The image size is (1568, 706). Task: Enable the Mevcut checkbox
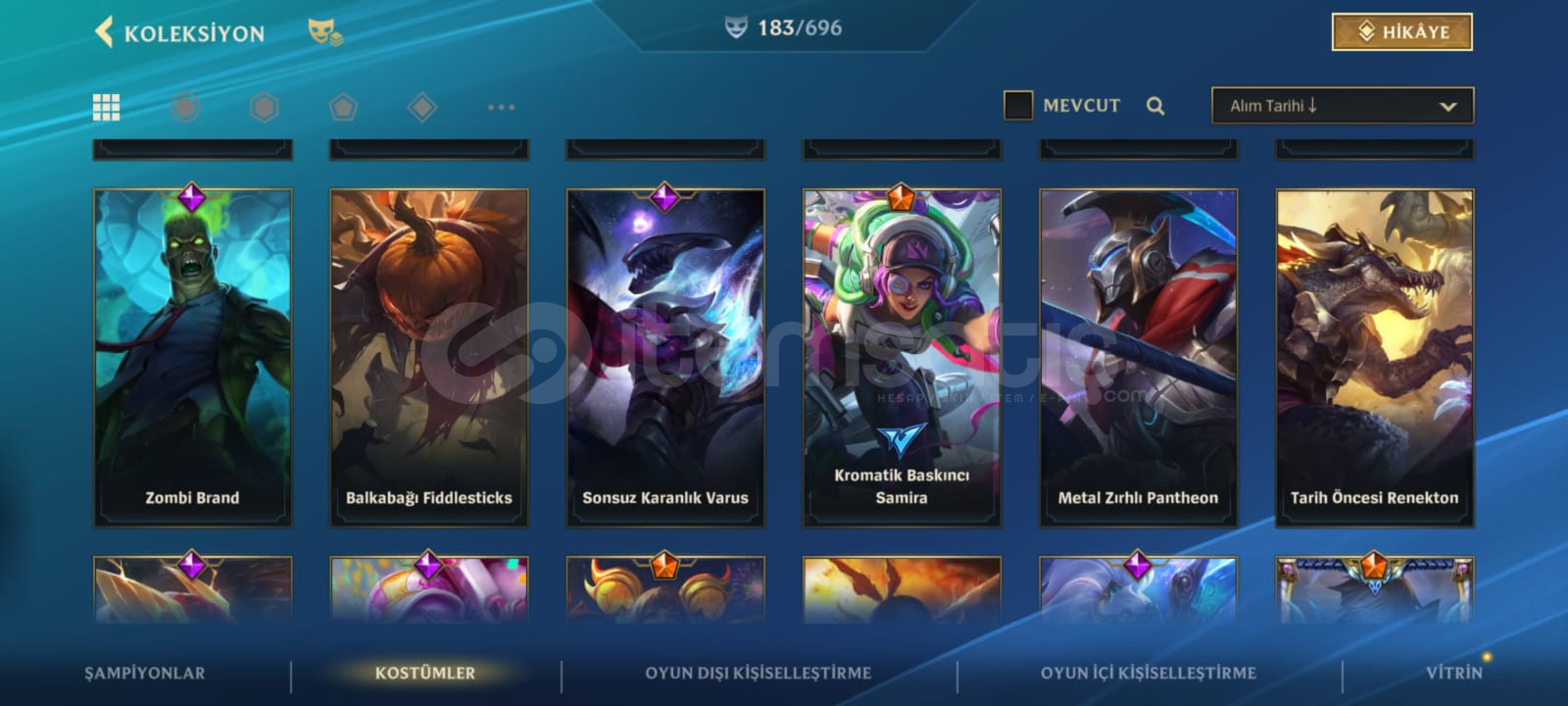coord(1018,105)
